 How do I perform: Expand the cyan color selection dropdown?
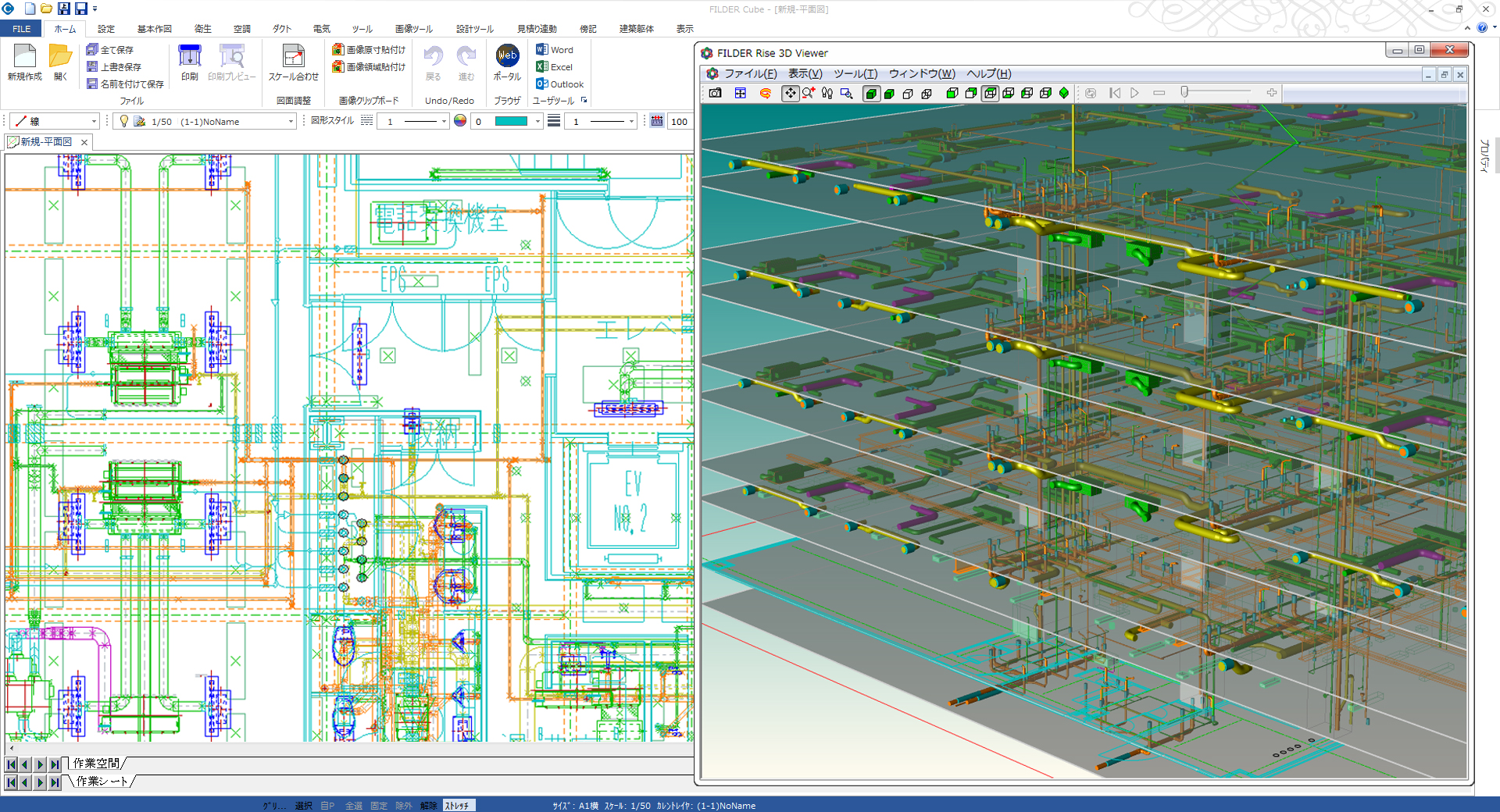click(x=537, y=122)
